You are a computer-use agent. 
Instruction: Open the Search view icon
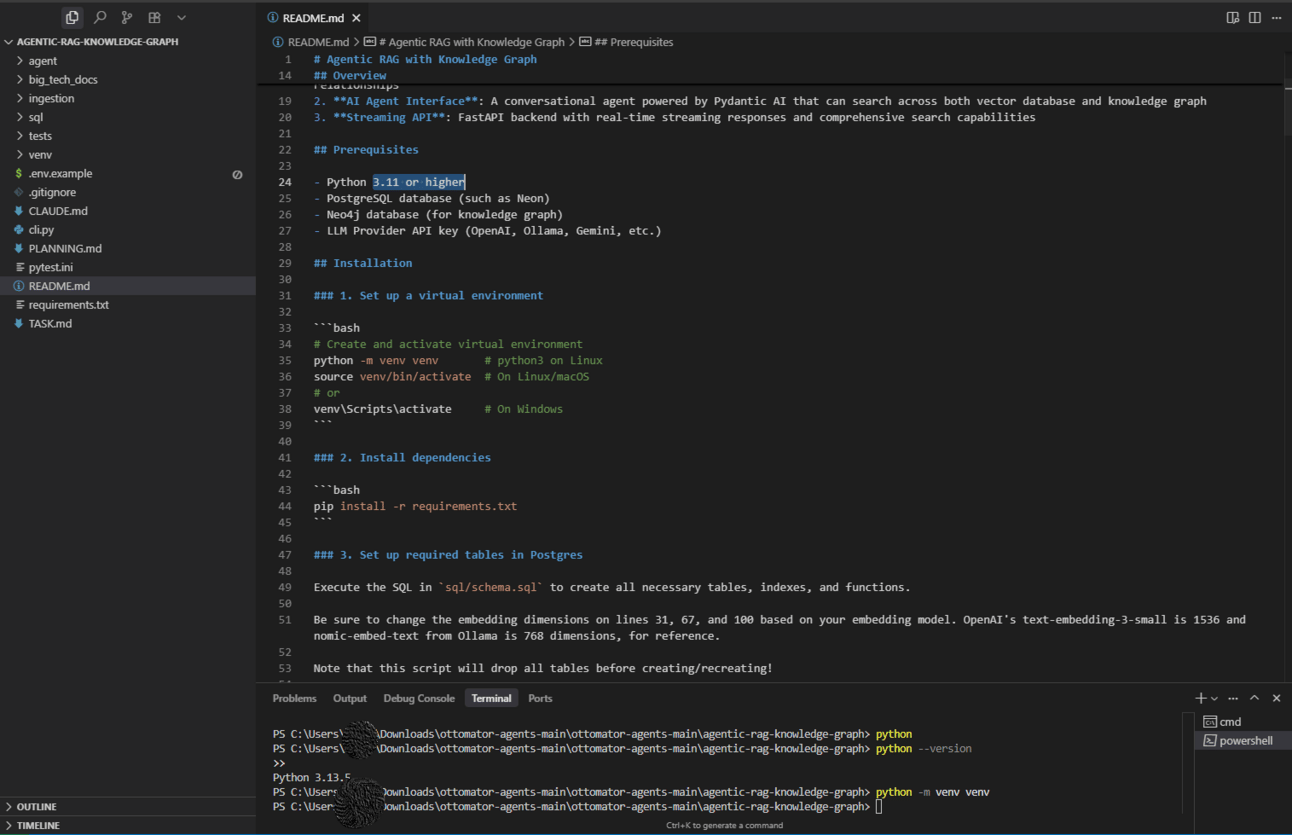[100, 17]
